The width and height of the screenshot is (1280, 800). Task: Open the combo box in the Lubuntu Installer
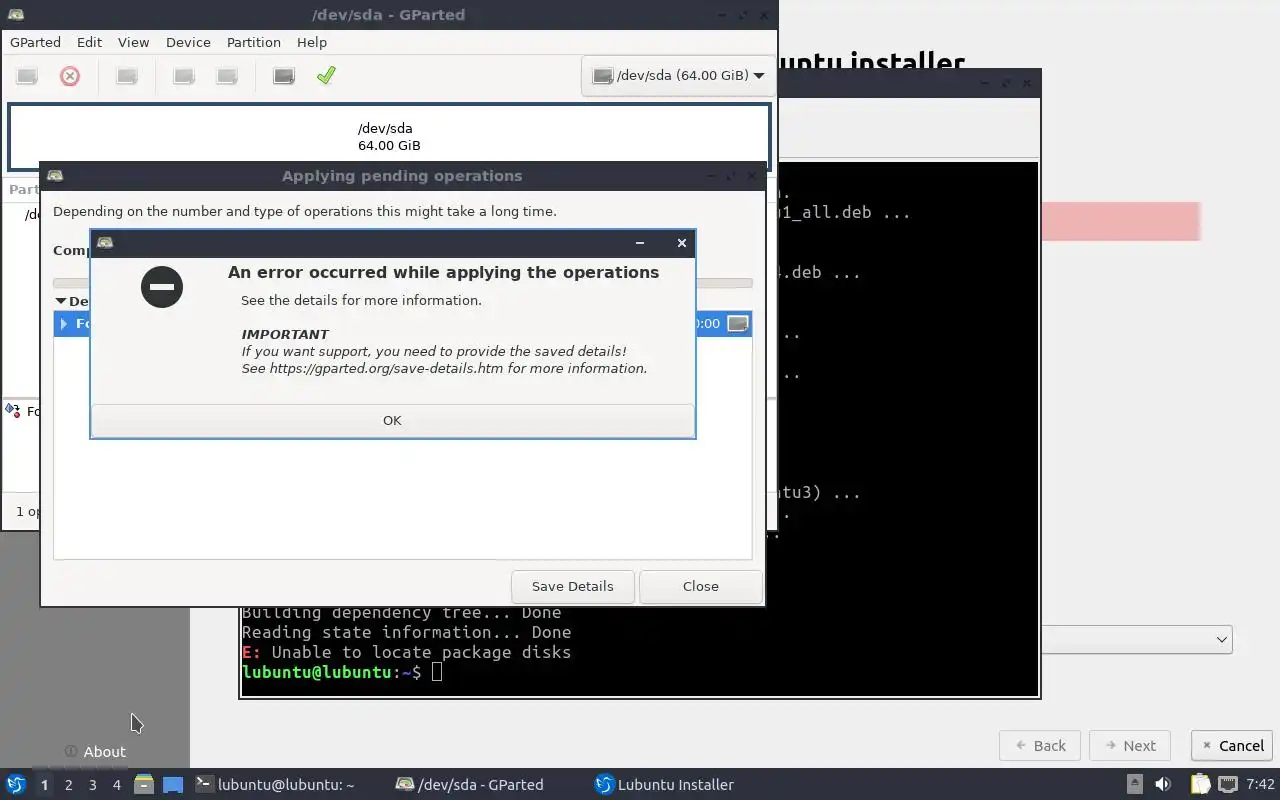click(x=1136, y=639)
